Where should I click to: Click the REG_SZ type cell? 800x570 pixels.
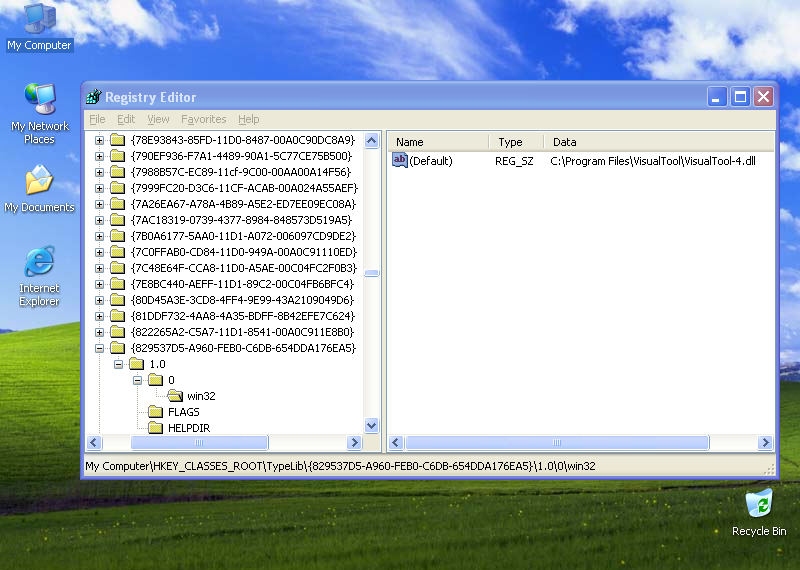(x=514, y=161)
